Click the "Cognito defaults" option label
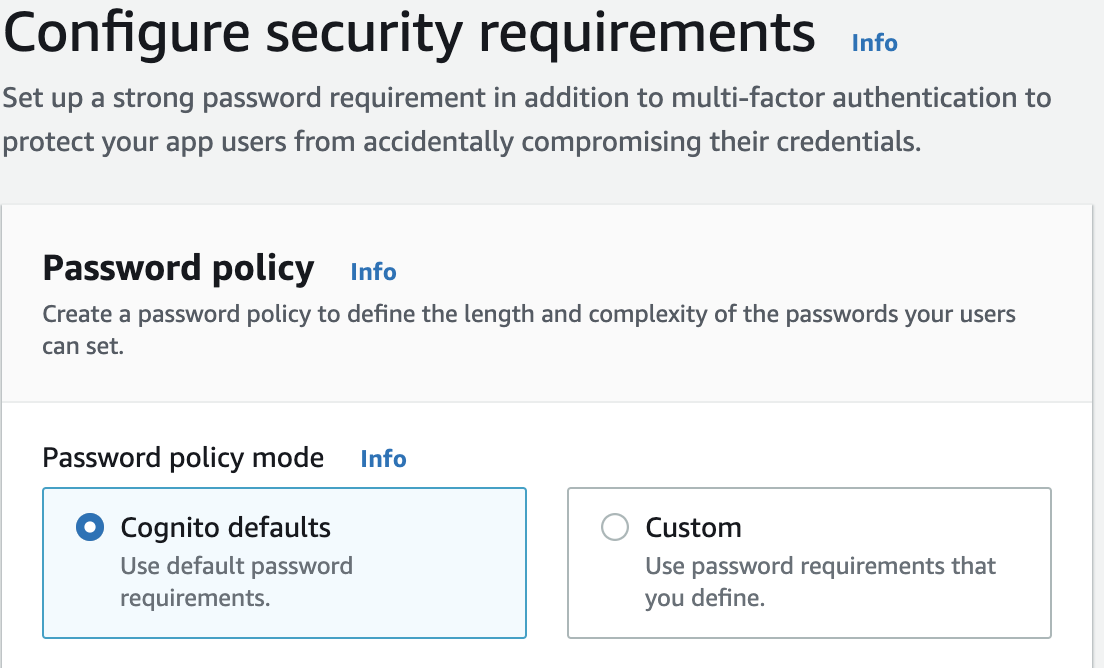Image resolution: width=1104 pixels, height=668 pixels. point(225,527)
